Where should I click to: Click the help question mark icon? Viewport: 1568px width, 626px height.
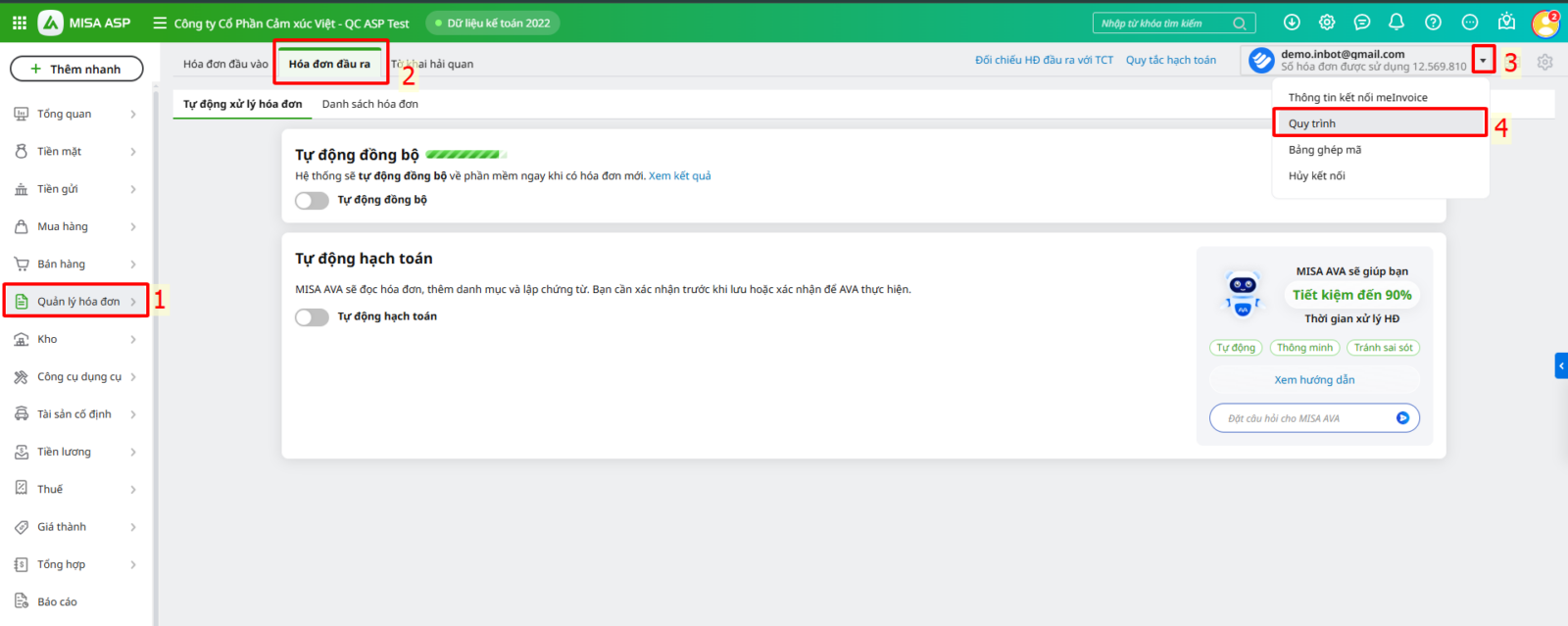tap(1433, 23)
